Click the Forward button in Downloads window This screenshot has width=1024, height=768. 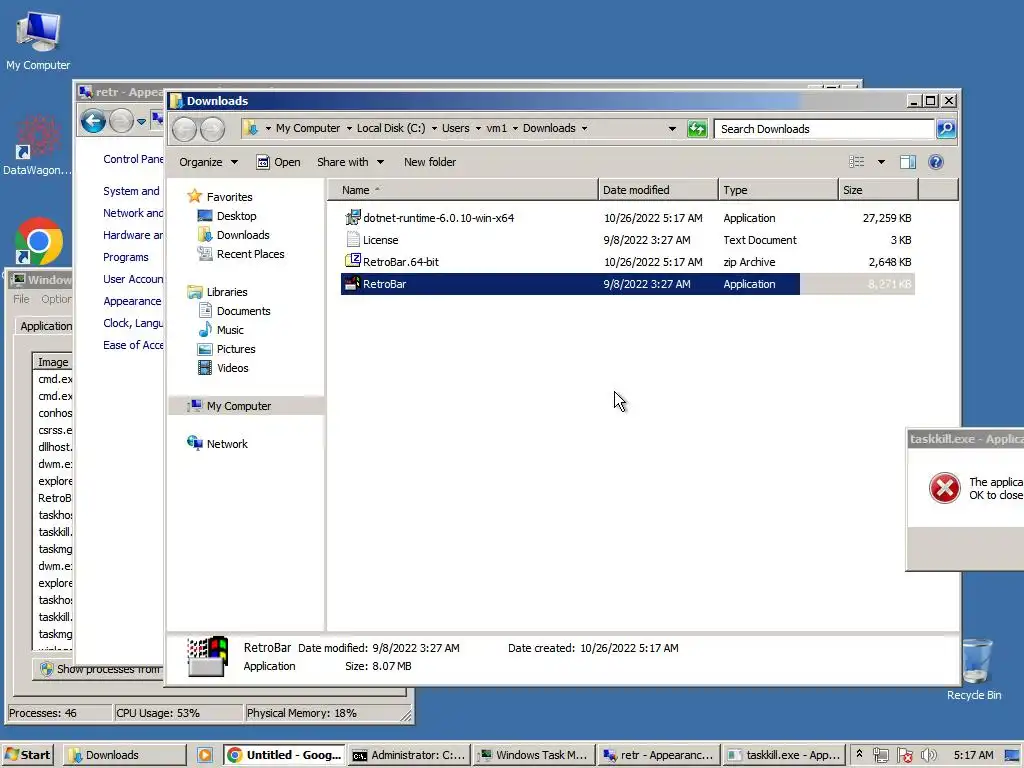[x=212, y=129]
